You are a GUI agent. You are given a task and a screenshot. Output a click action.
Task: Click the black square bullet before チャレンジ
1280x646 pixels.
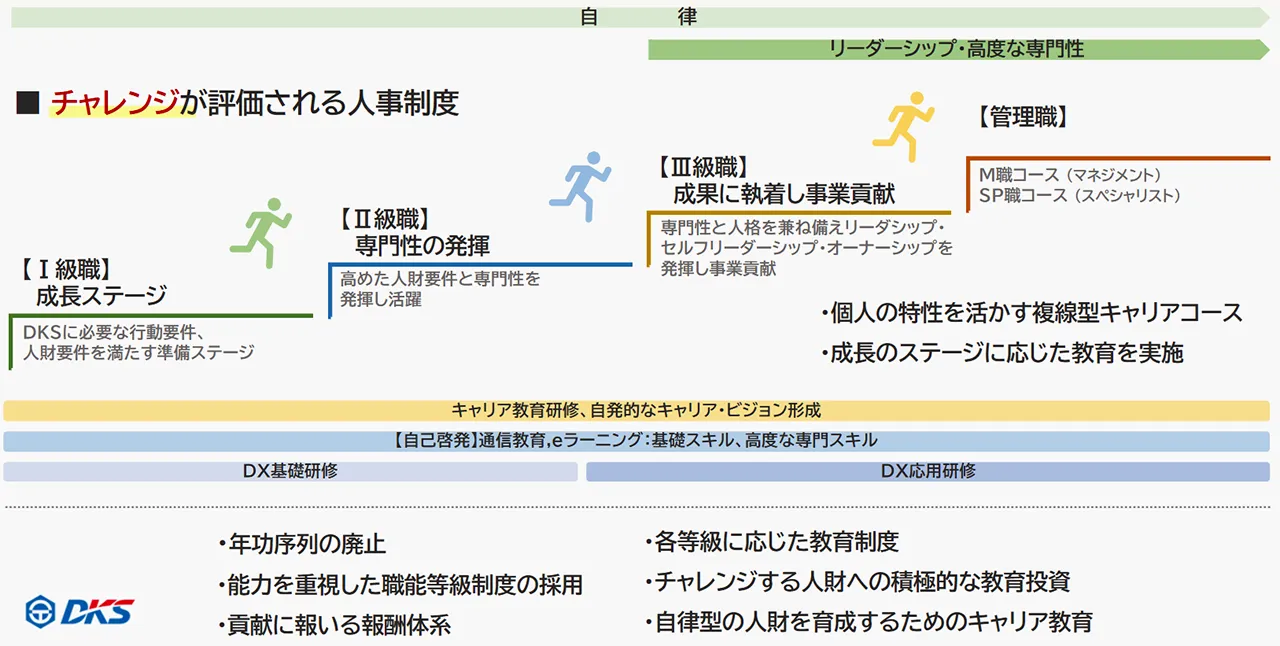pyautogui.click(x=28, y=102)
